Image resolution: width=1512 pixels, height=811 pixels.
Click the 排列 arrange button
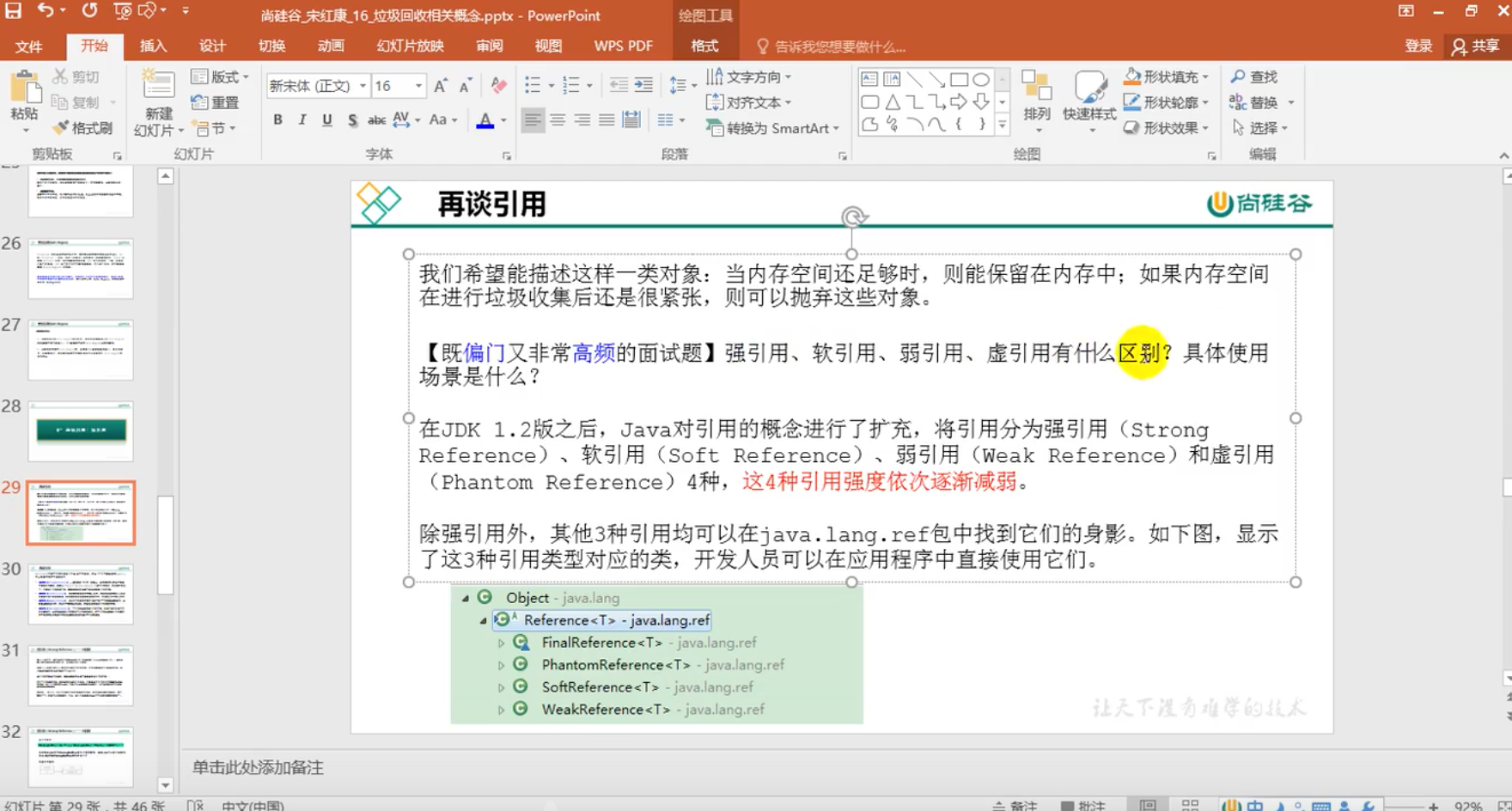1037,101
